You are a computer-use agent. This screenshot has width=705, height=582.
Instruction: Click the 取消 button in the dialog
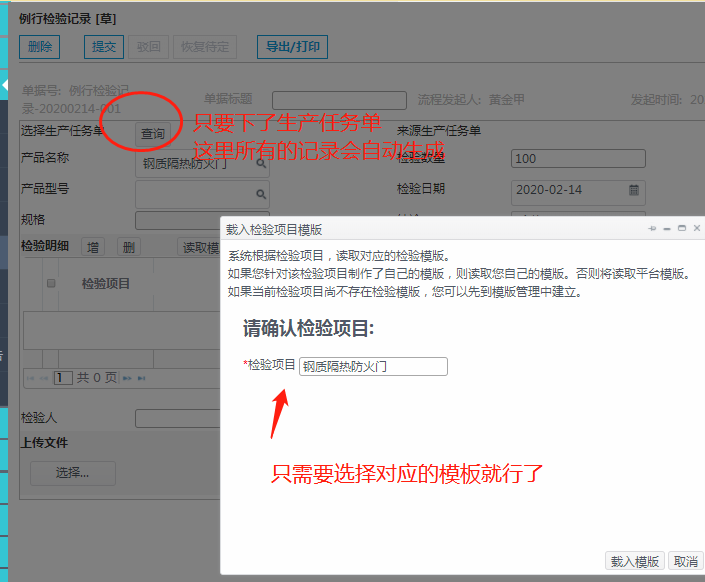tap(685, 561)
